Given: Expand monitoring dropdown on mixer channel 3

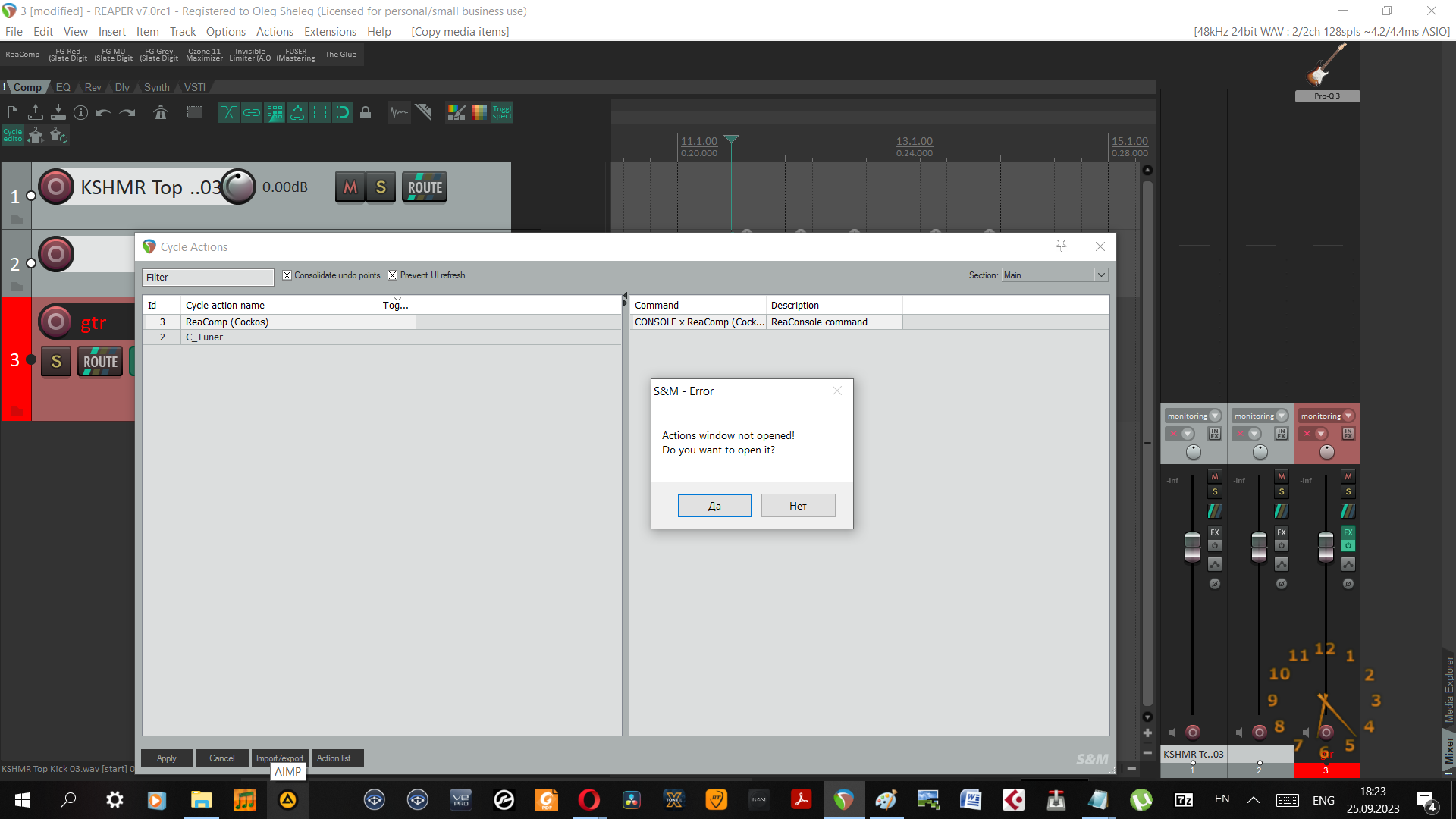Looking at the screenshot, I should [1348, 416].
